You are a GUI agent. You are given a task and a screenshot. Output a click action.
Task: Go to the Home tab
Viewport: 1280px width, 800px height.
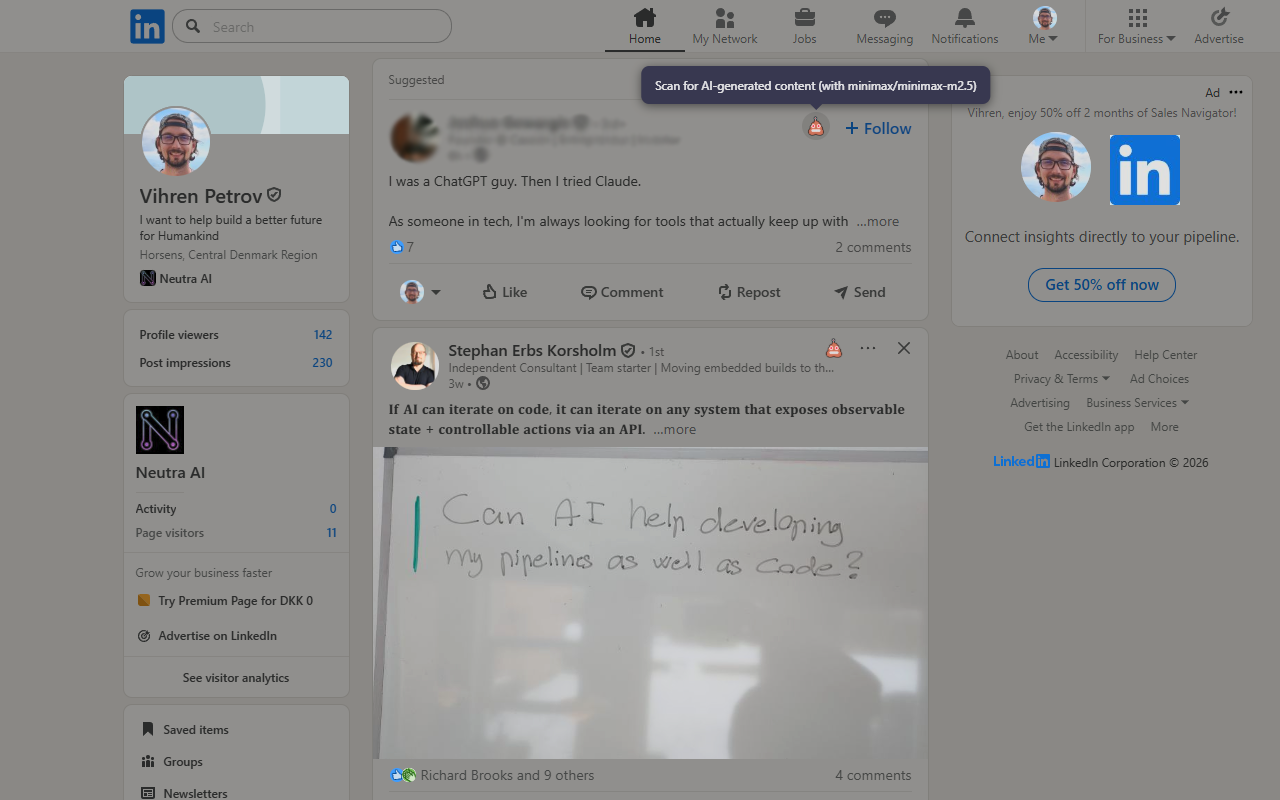[x=644, y=26]
